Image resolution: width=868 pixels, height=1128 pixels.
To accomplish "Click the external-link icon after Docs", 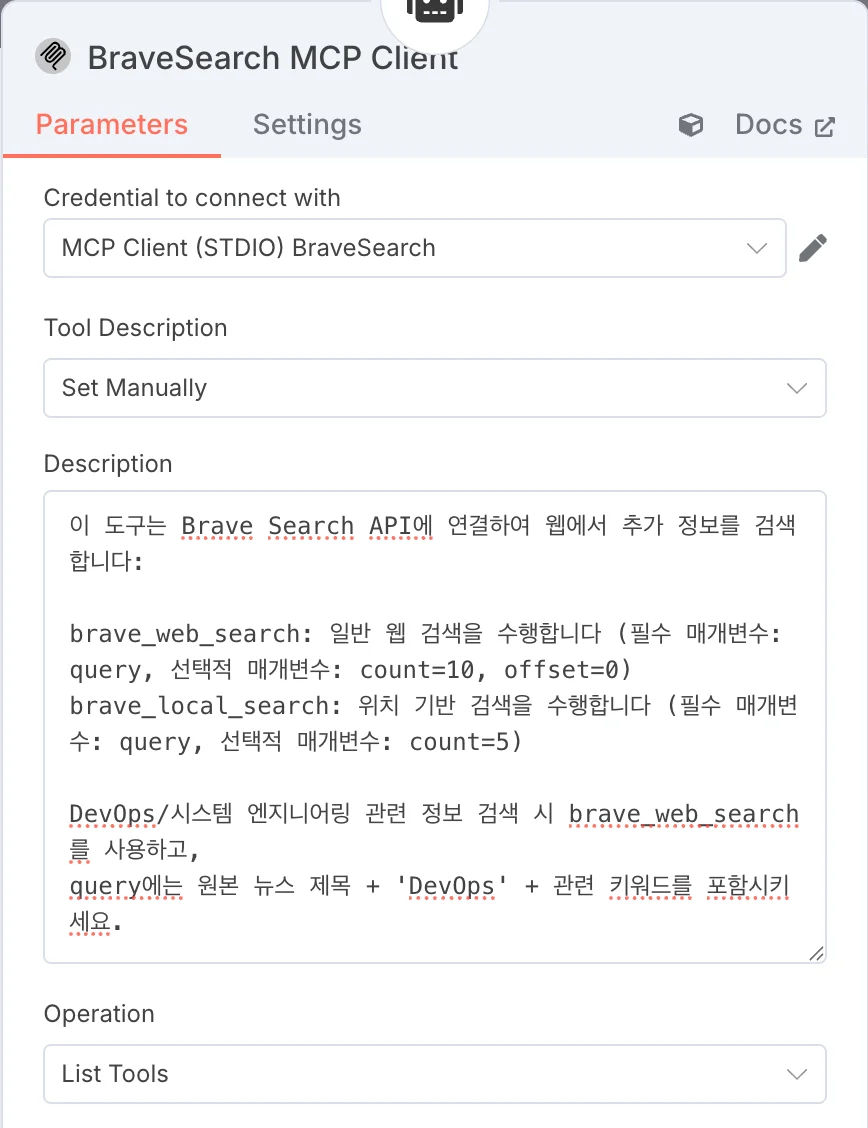I will [x=824, y=124].
